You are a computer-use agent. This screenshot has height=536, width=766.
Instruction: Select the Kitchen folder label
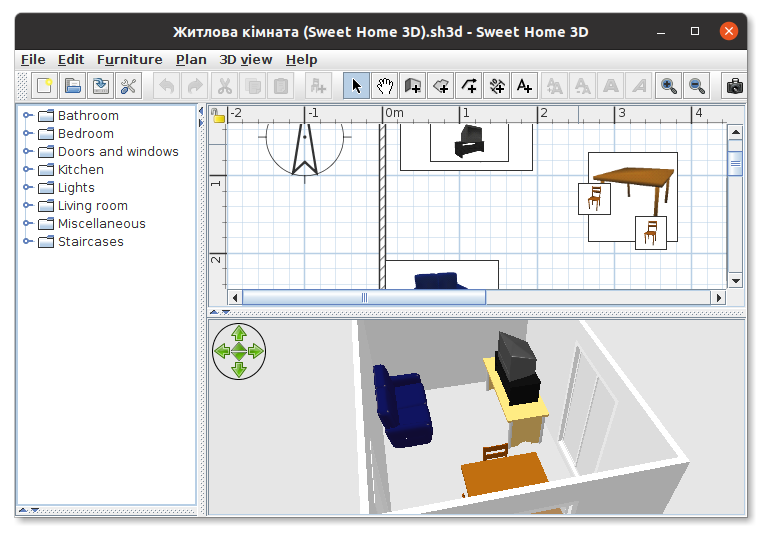click(x=81, y=170)
